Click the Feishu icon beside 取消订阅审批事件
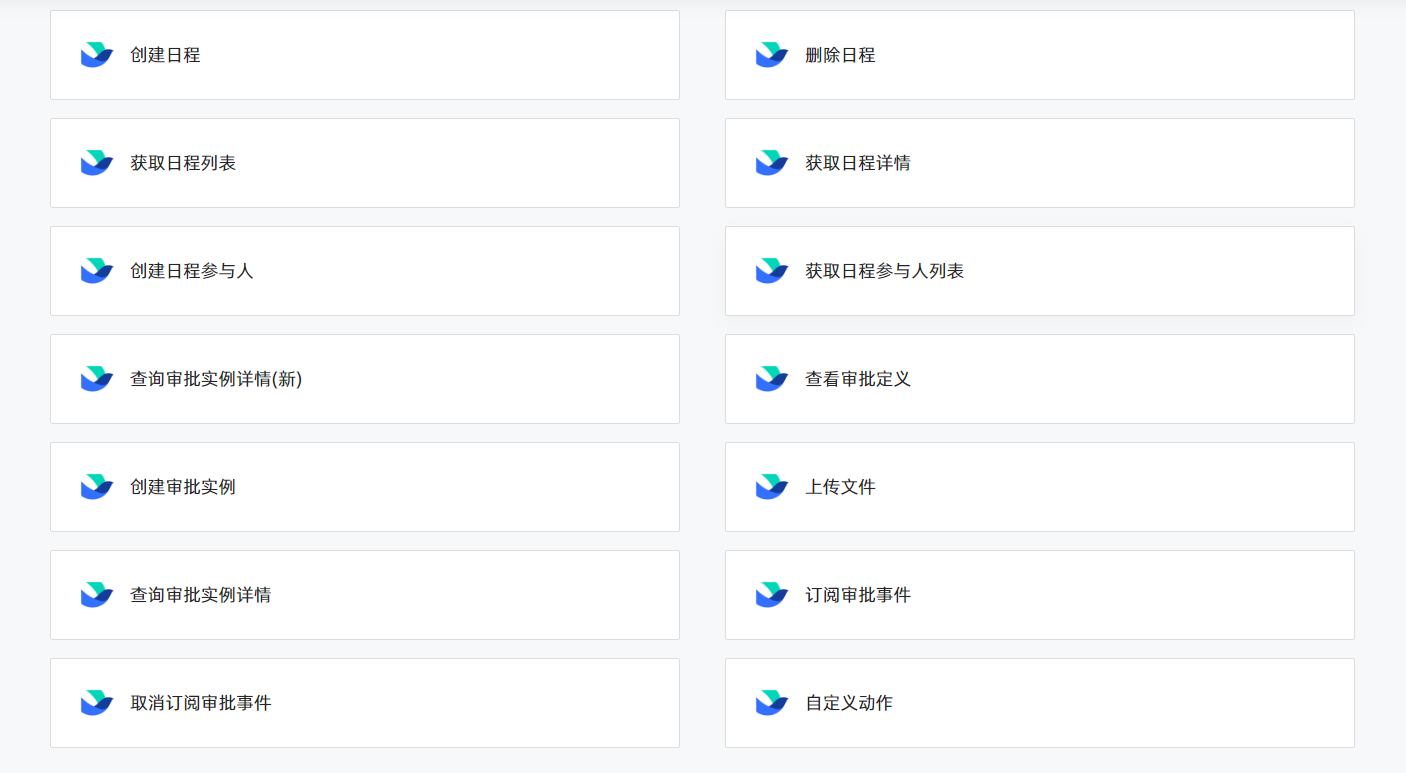The width and height of the screenshot is (1406, 773). tap(97, 703)
